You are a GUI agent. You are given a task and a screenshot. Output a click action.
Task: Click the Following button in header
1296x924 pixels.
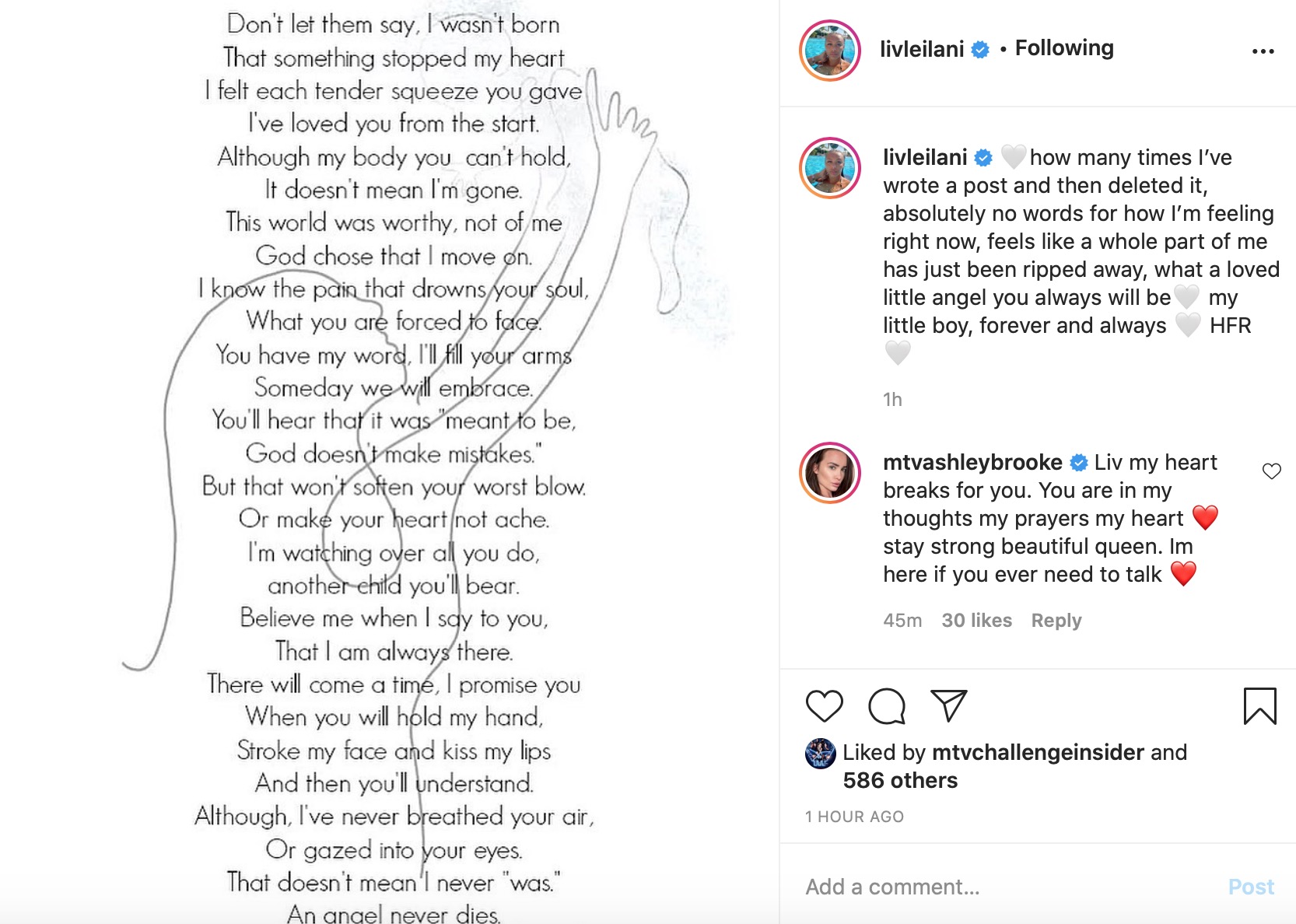(1063, 48)
